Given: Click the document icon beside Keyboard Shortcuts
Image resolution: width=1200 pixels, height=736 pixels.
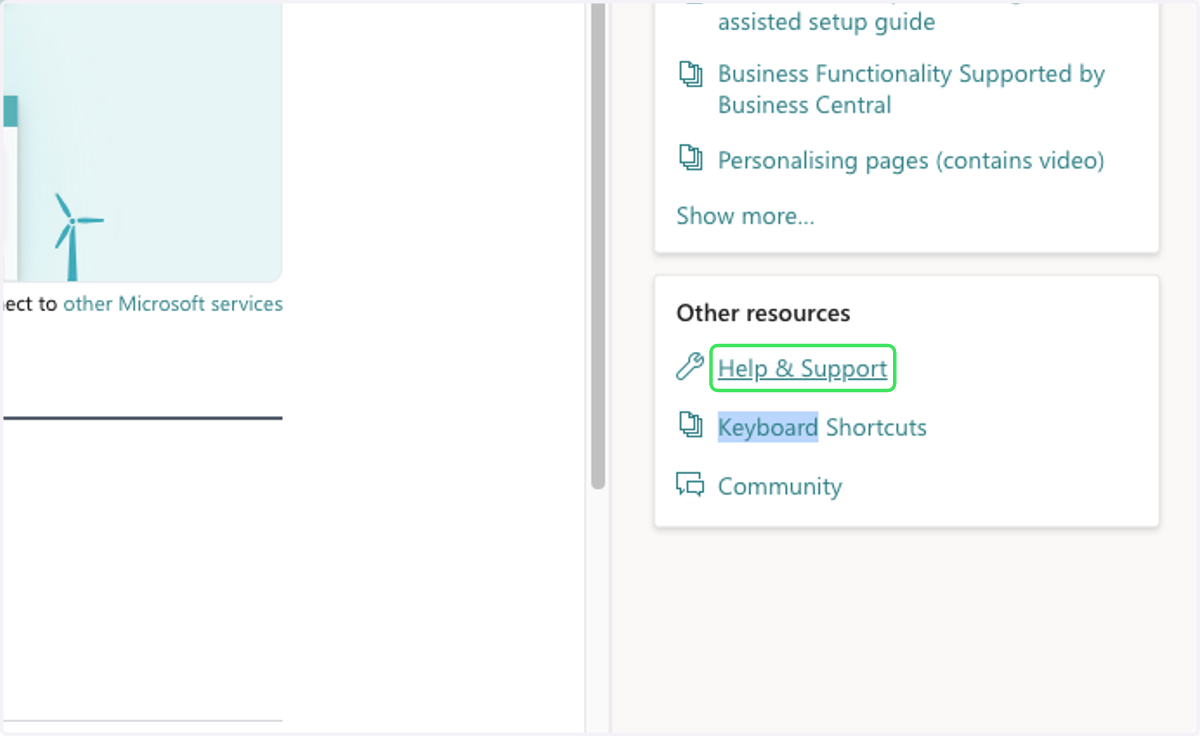Looking at the screenshot, I should [690, 425].
